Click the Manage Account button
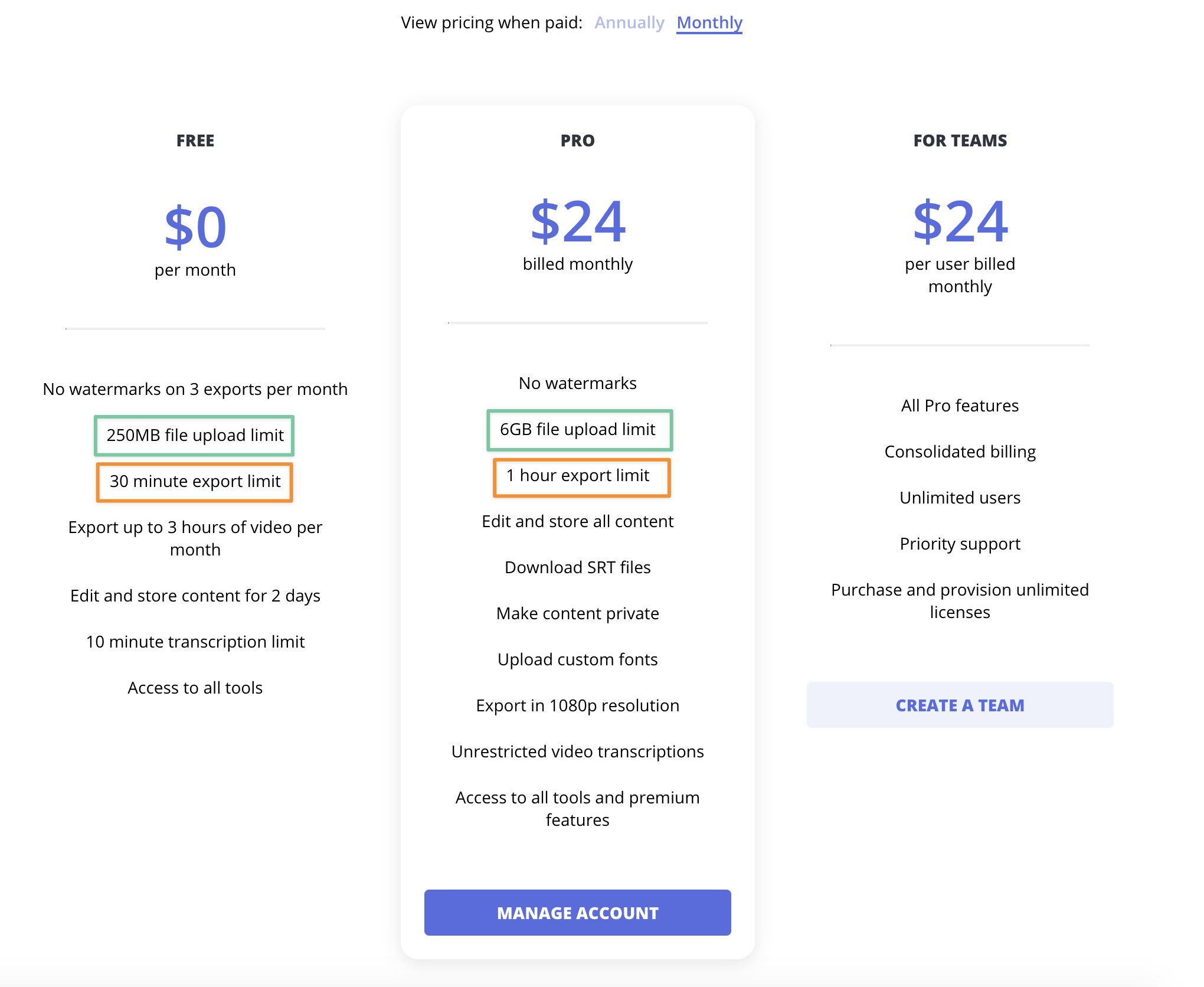Screen dimensions: 1204x987 pyautogui.click(x=577, y=913)
